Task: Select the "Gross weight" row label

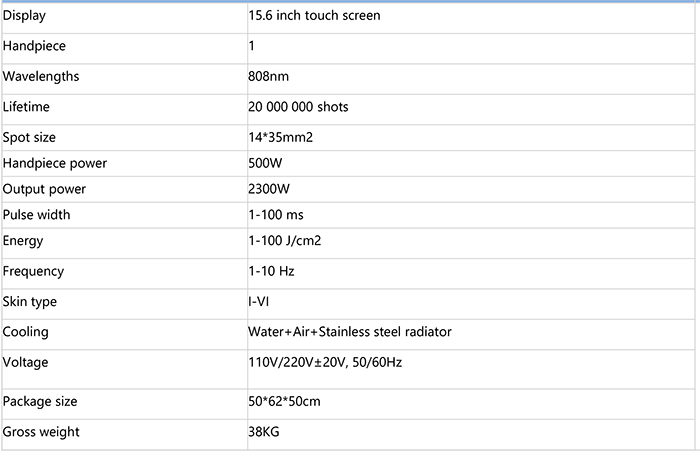Action: tap(41, 432)
